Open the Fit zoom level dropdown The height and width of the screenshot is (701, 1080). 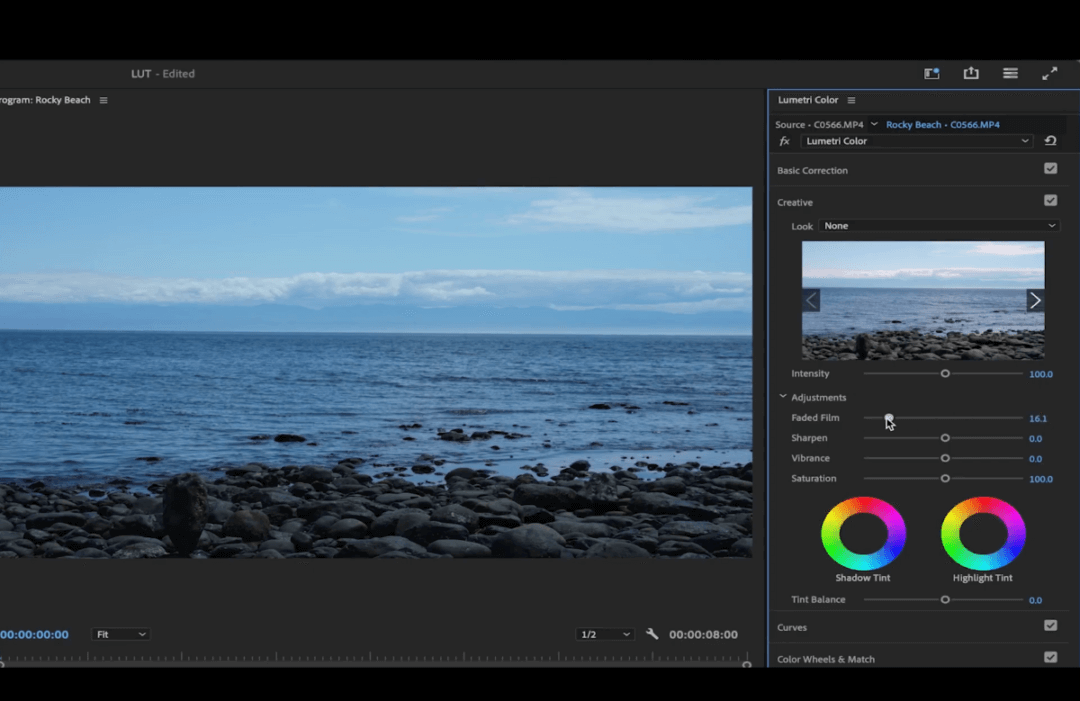point(120,633)
